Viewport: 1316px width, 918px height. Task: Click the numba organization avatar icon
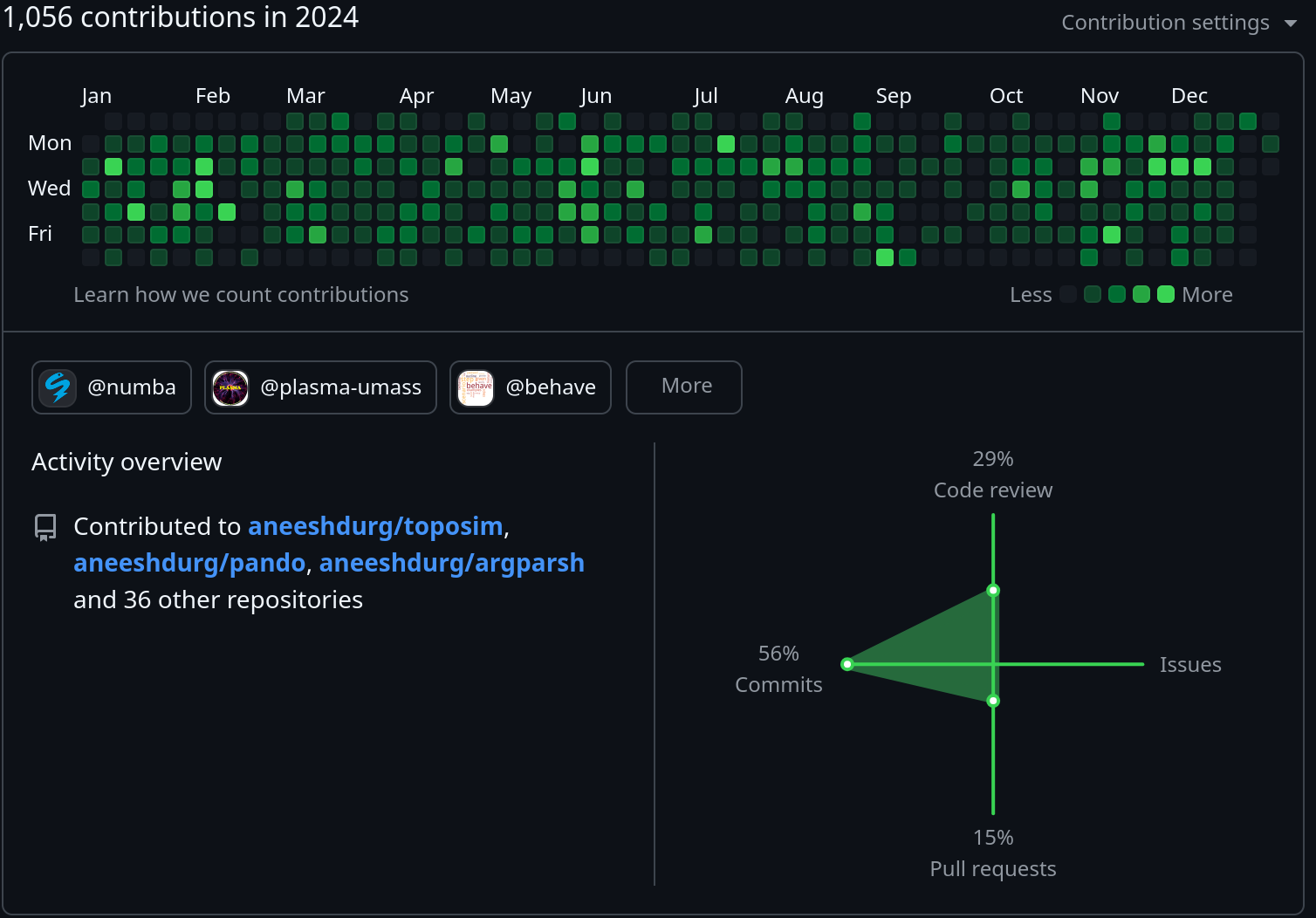coord(58,387)
